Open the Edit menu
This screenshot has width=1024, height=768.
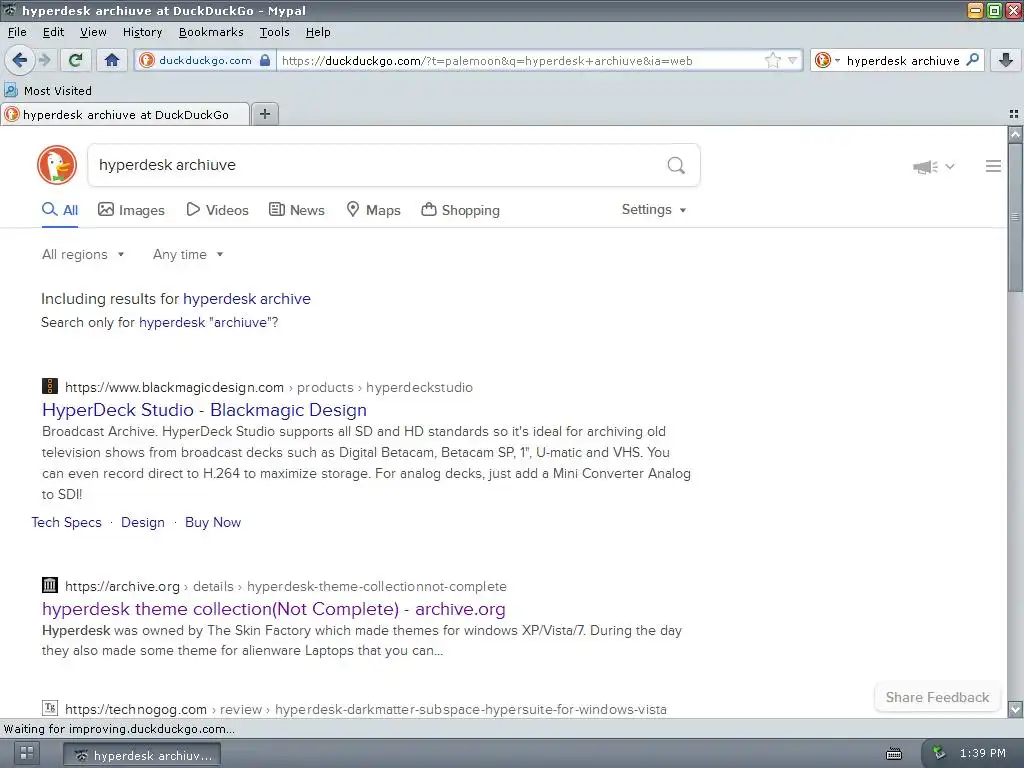click(53, 32)
